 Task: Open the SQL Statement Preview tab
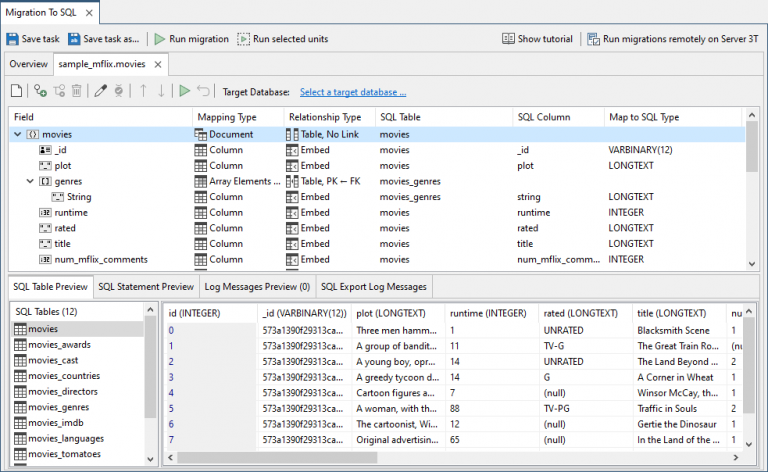pos(146,287)
